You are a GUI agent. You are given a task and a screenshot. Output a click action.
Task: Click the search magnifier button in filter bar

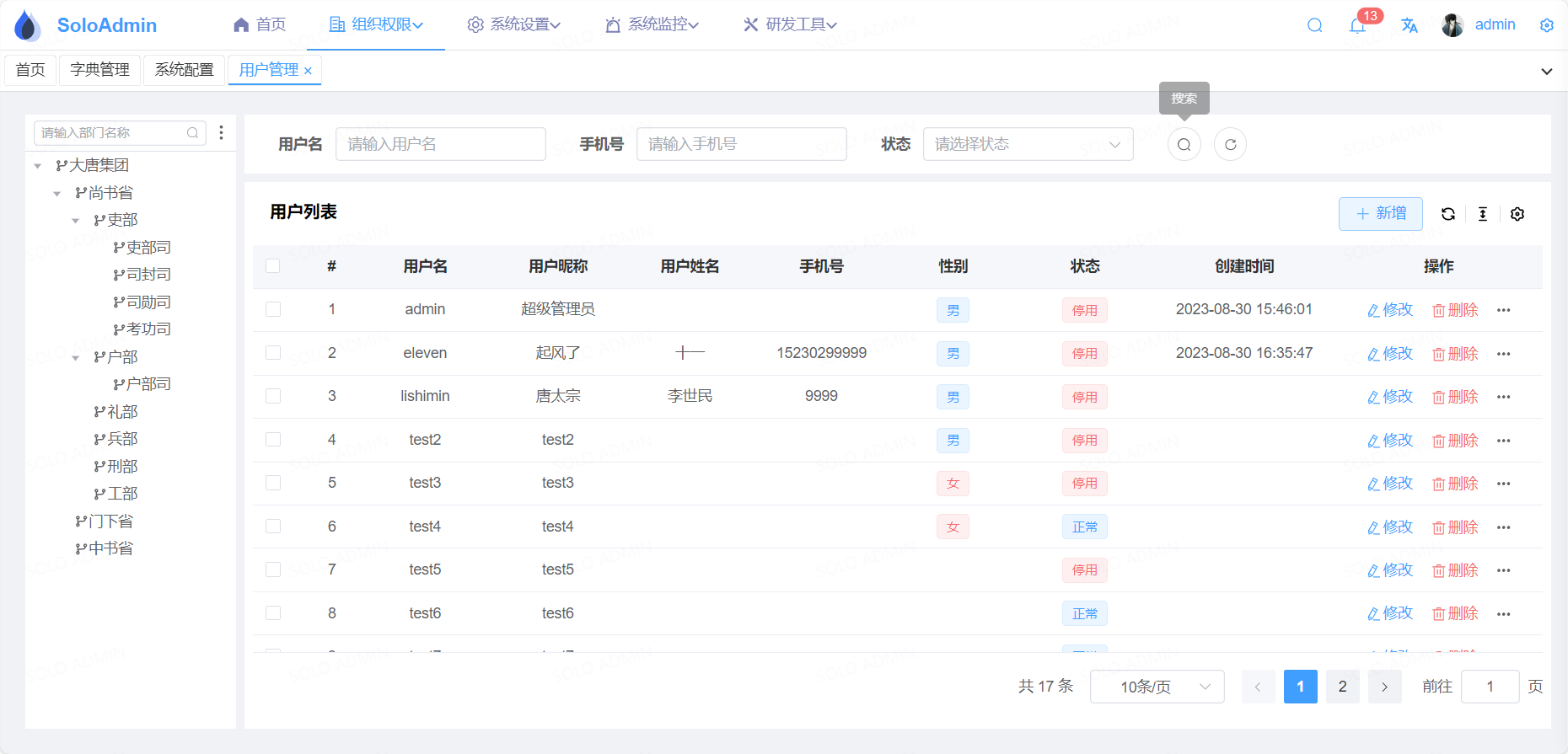coord(1184,144)
